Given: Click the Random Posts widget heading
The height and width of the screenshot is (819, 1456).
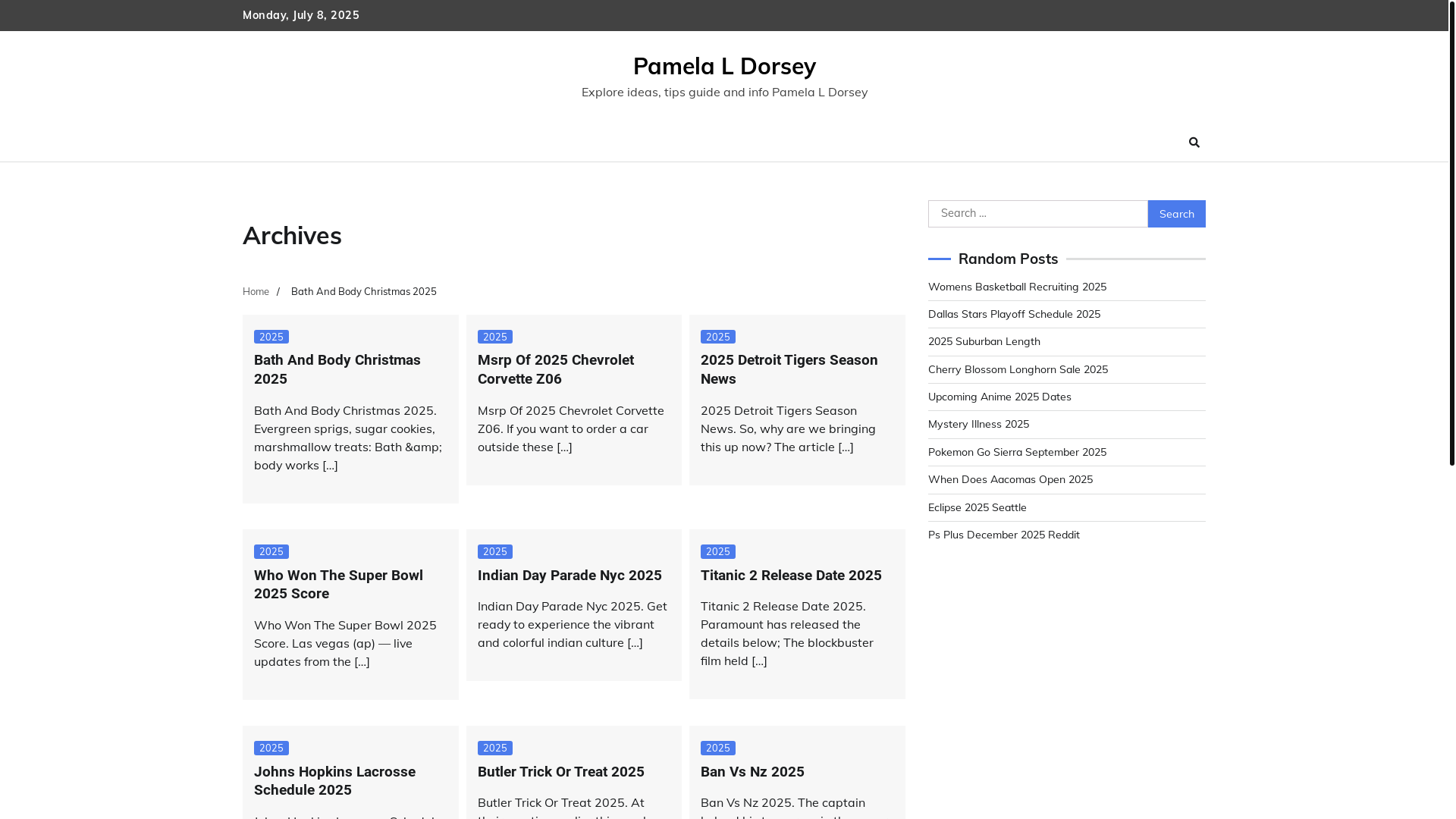Looking at the screenshot, I should click(1008, 259).
